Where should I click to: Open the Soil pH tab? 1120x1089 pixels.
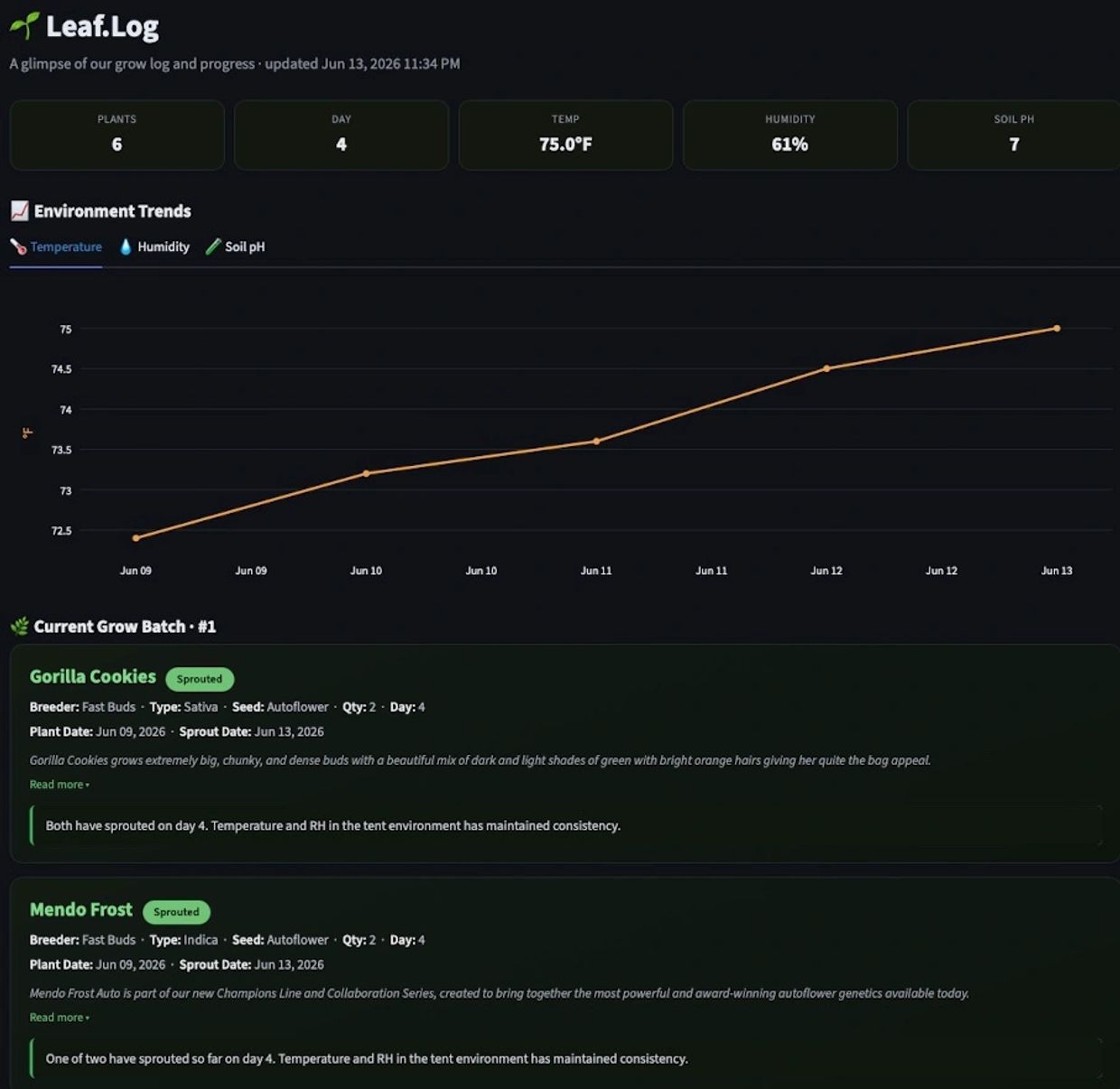tap(235, 247)
